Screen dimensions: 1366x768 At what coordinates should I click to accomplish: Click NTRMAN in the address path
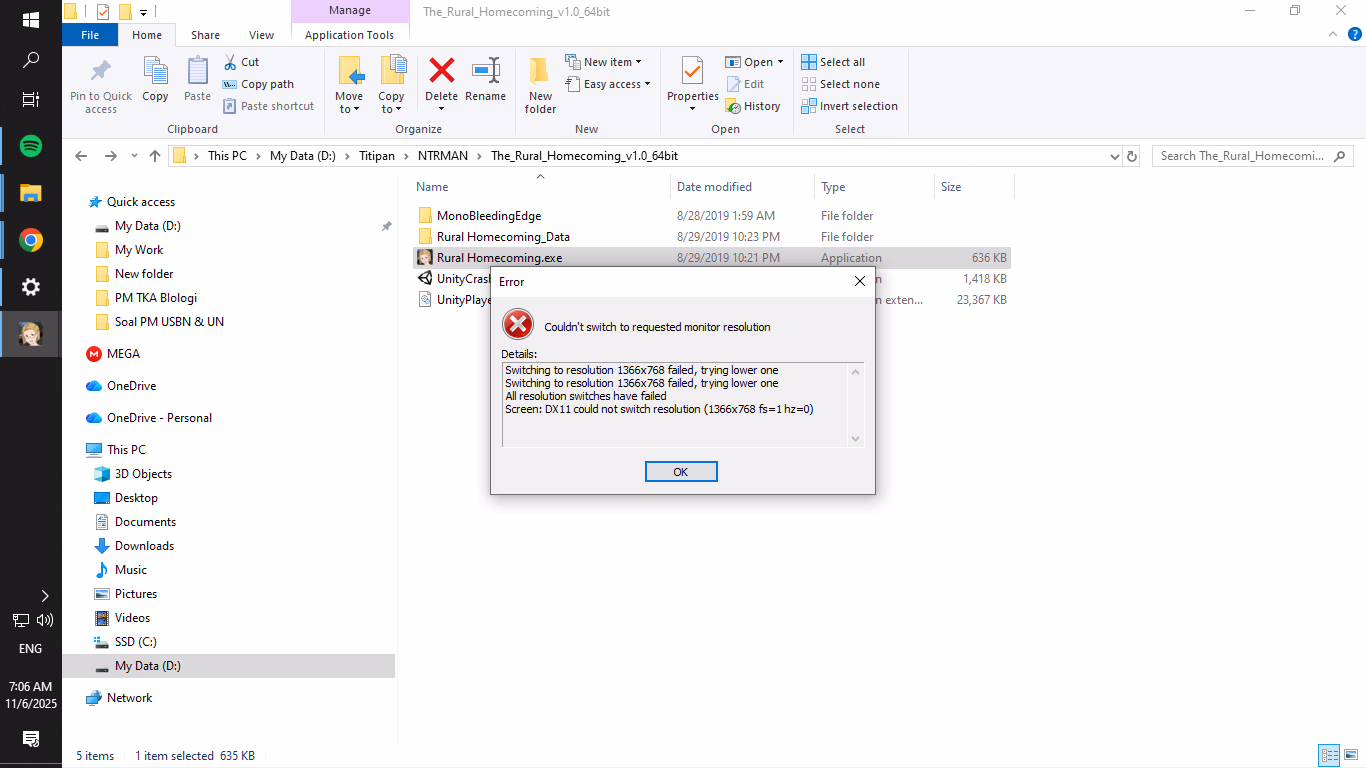[441, 156]
